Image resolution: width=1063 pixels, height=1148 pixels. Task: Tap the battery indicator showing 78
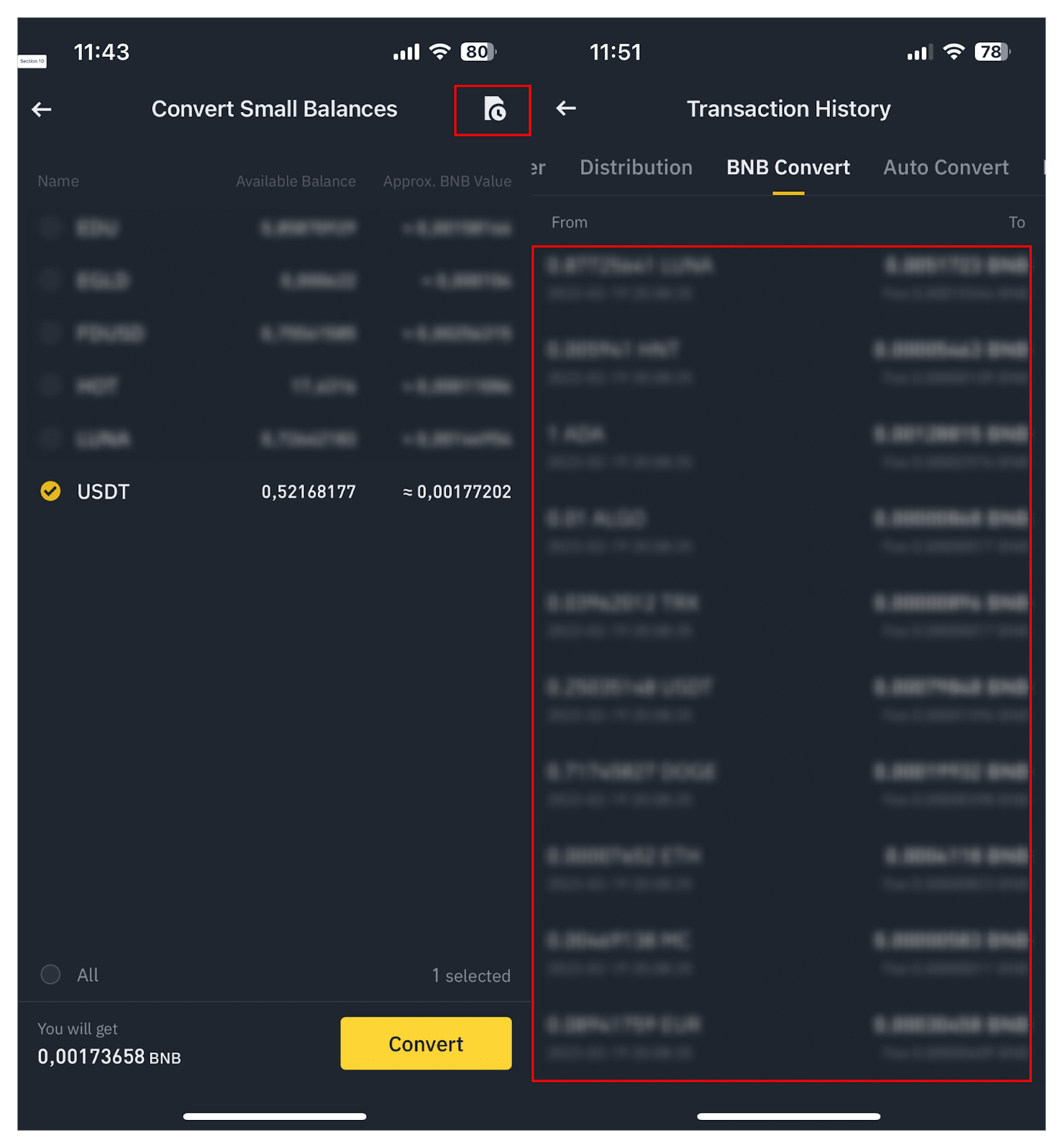point(993,52)
